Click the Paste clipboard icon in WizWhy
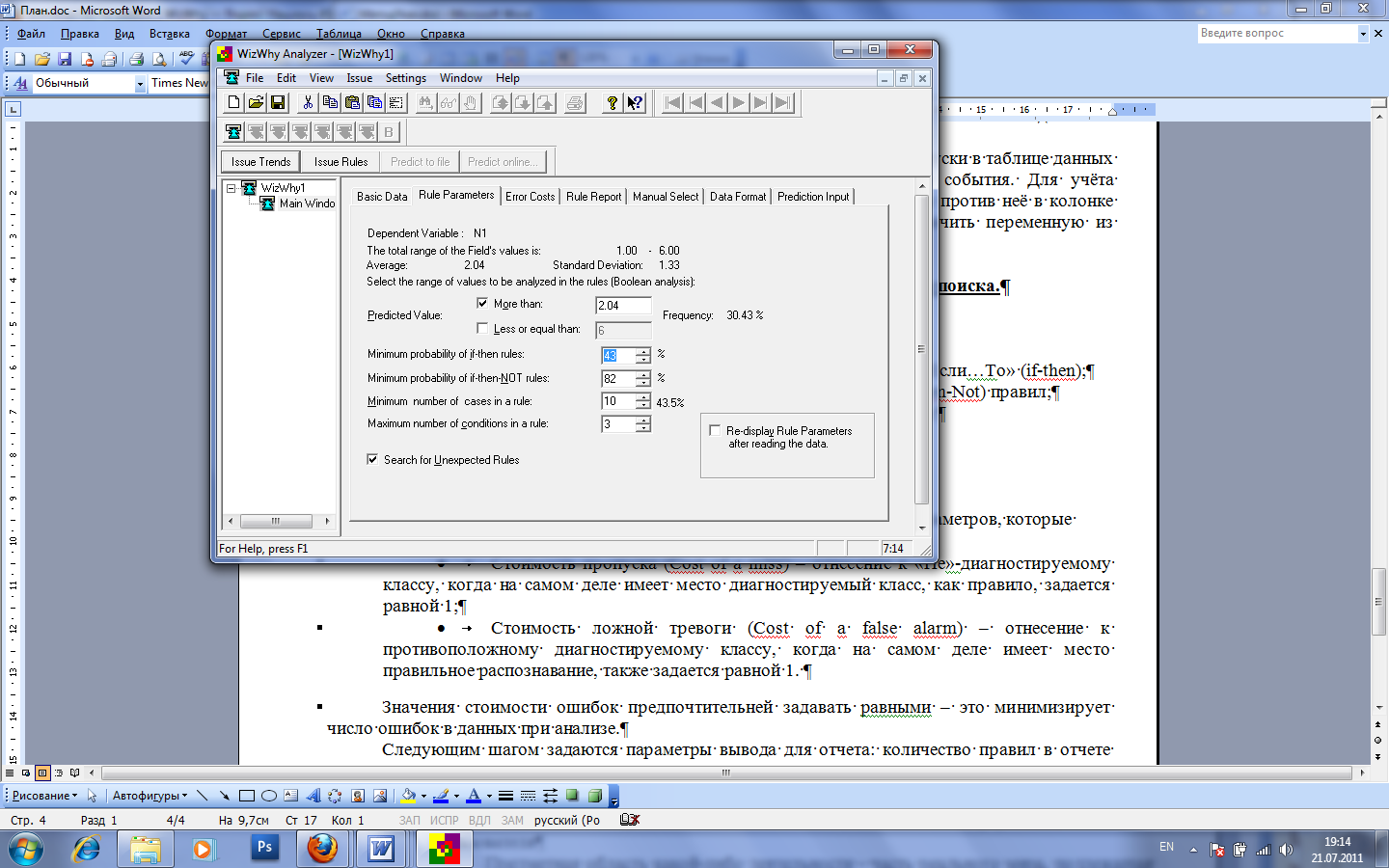The image size is (1389, 868). [352, 103]
